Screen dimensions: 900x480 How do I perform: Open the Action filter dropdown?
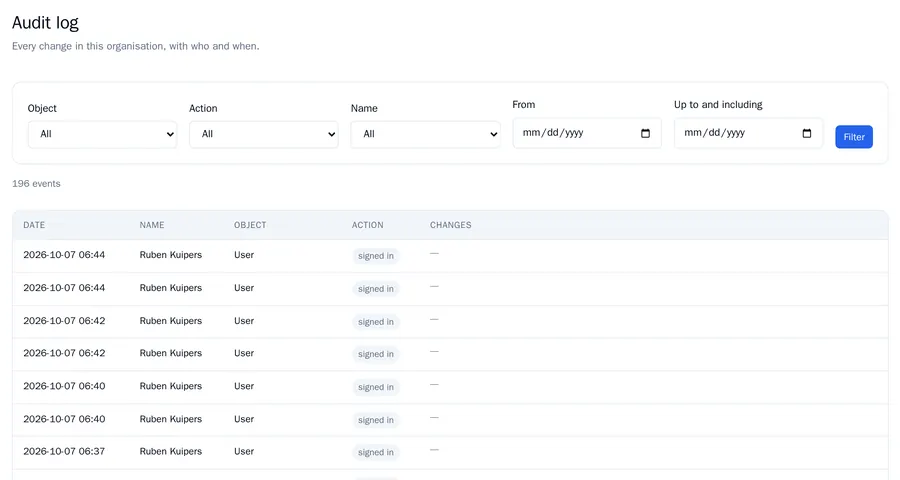[264, 134]
